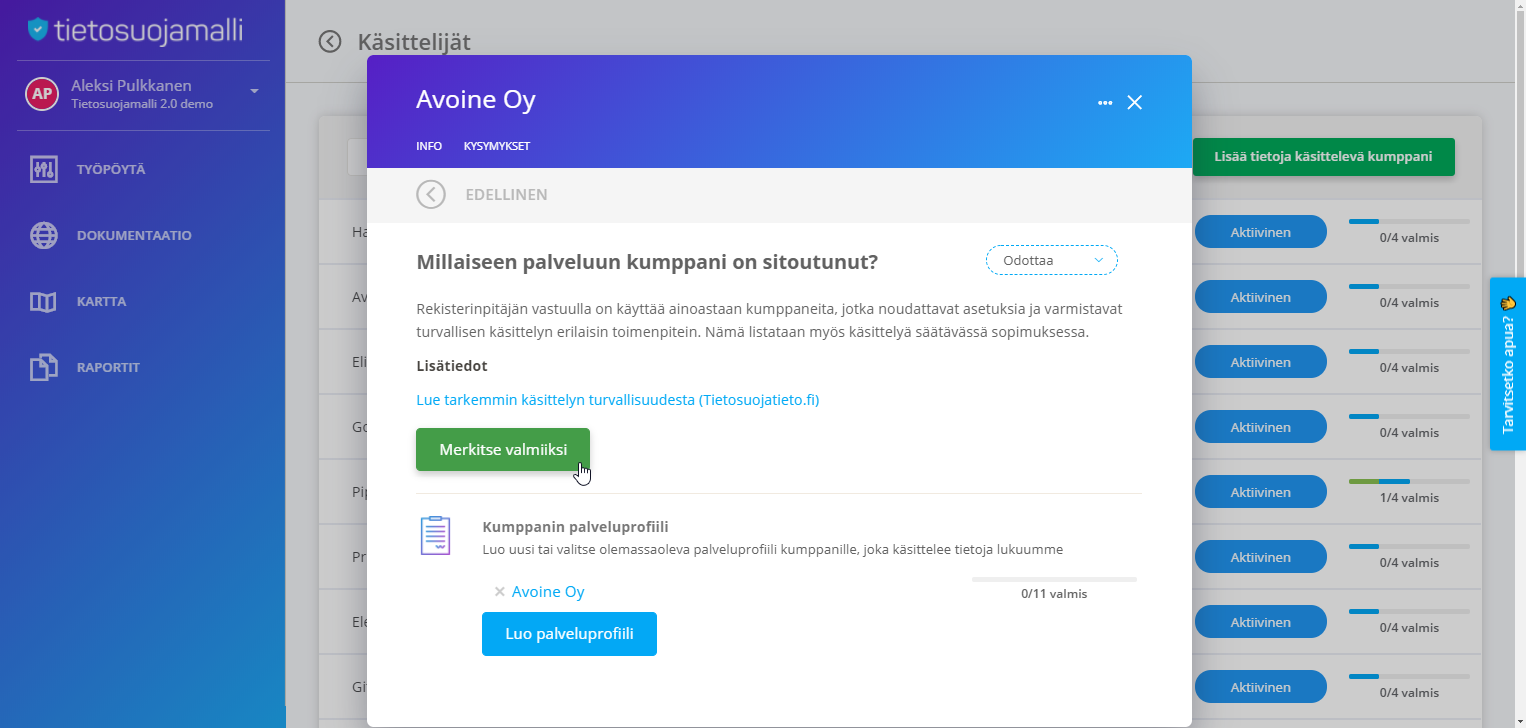Click Lisää tietoja käsittelevä kumppani button
1526x728 pixels.
(x=1323, y=157)
